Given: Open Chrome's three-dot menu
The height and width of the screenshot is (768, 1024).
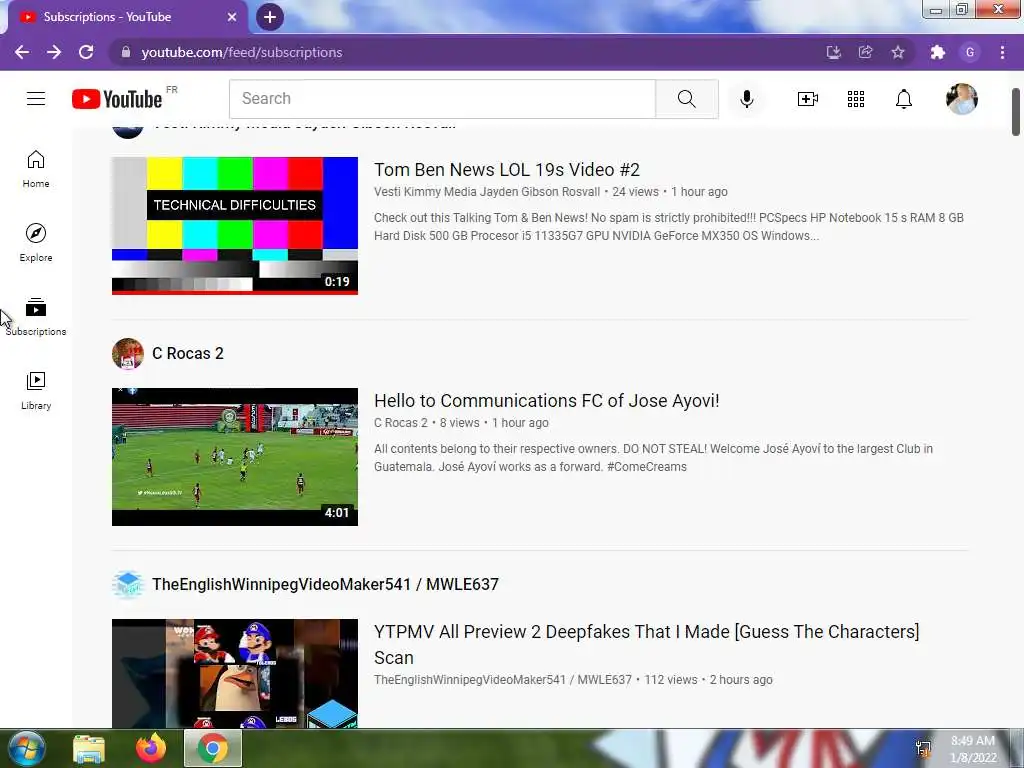Looking at the screenshot, I should tap(1002, 52).
